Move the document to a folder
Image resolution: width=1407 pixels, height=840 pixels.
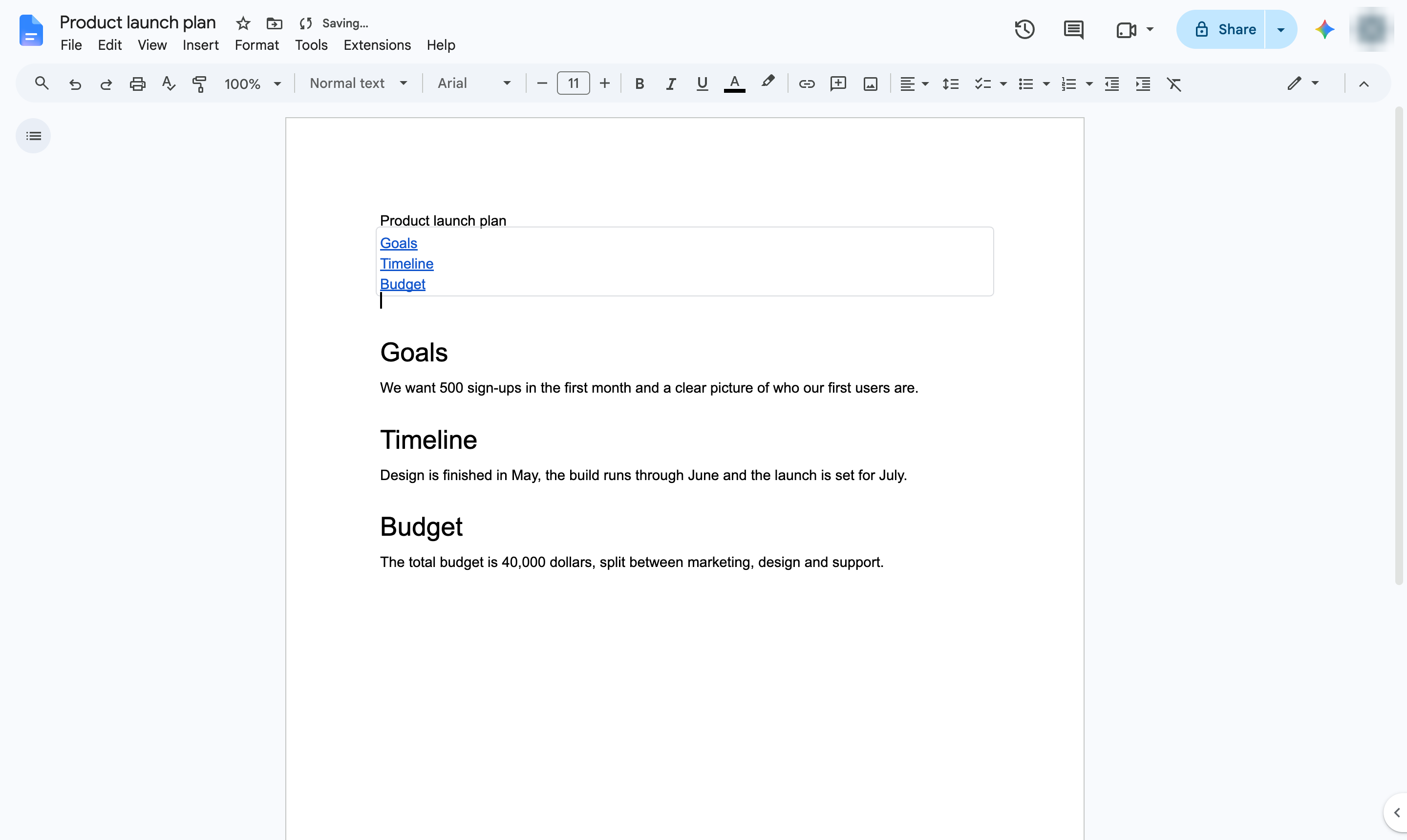(x=274, y=23)
